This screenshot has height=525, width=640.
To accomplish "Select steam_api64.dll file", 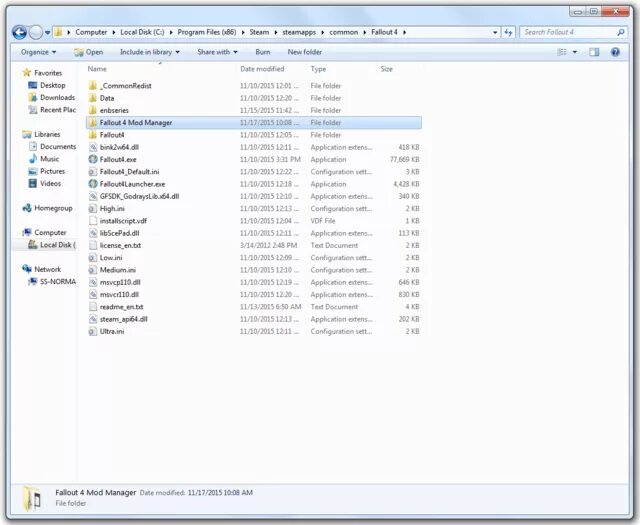I will 254,319.
